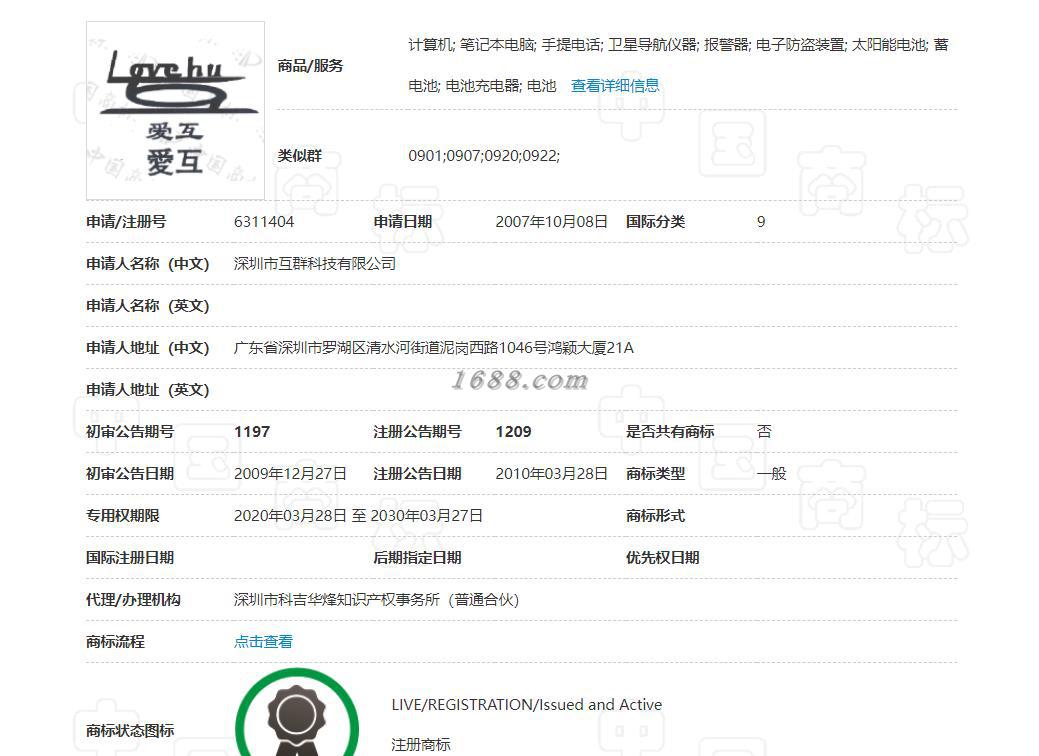Viewport: 1039px width, 756px height.
Task: Select the applicant address in 罗湖区
Action: pyautogui.click(x=433, y=348)
